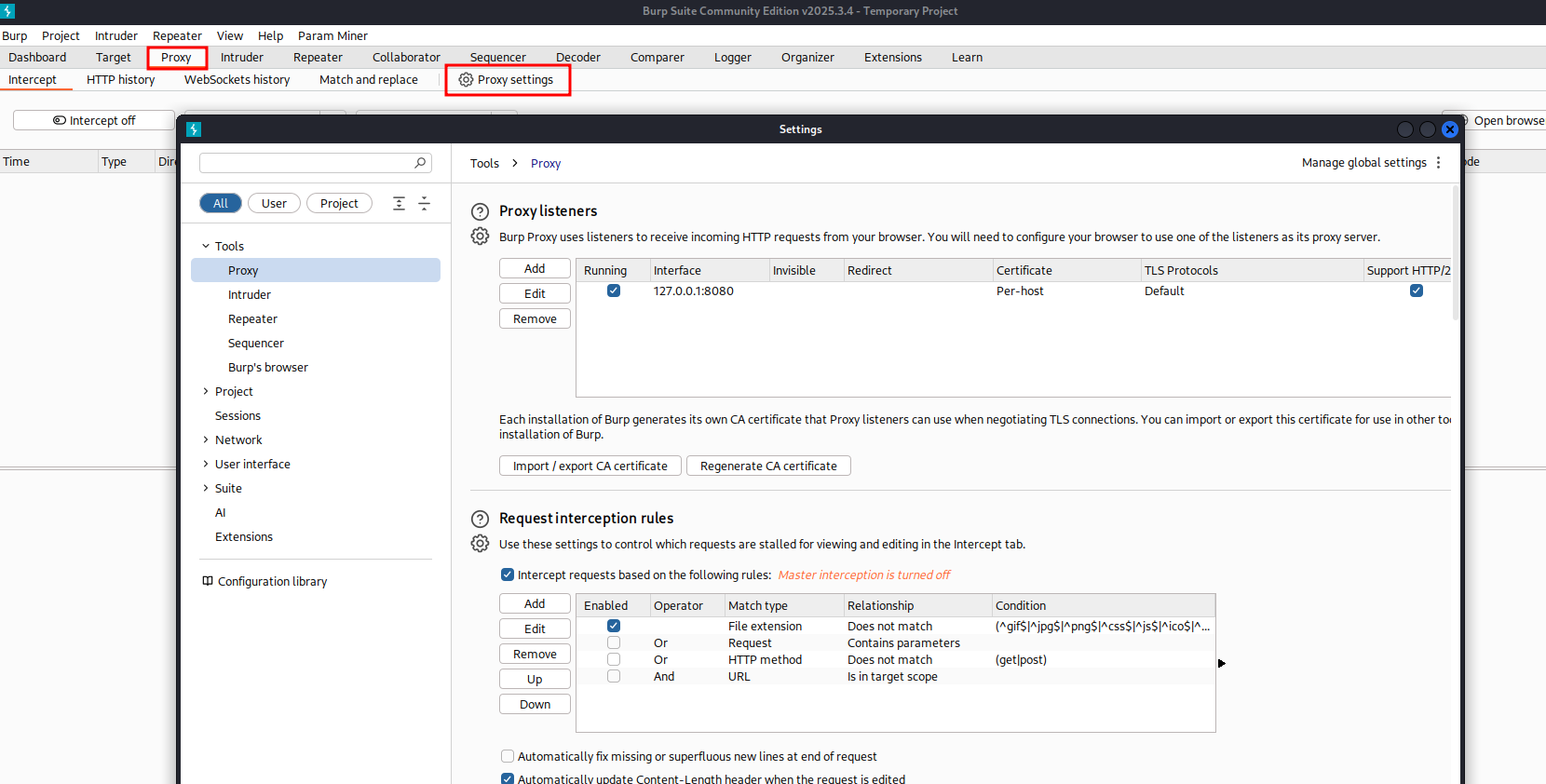
Task: Collapse the Tools tree node
Action: pos(206,246)
